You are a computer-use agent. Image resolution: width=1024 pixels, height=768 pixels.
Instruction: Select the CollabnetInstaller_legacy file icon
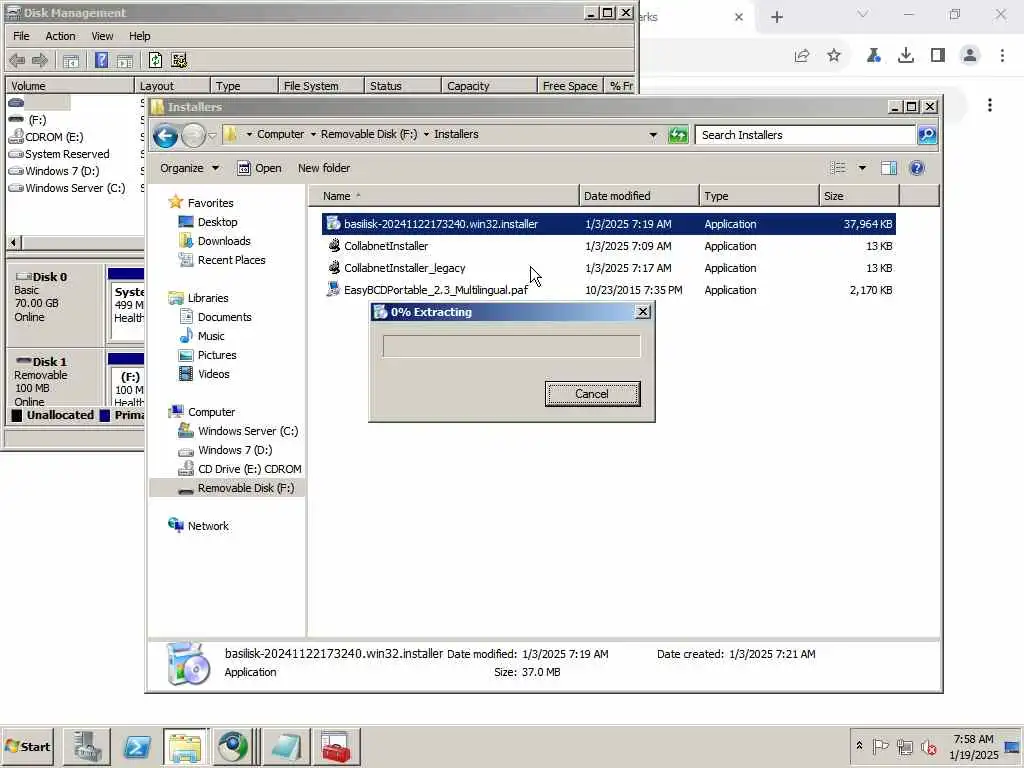point(334,268)
